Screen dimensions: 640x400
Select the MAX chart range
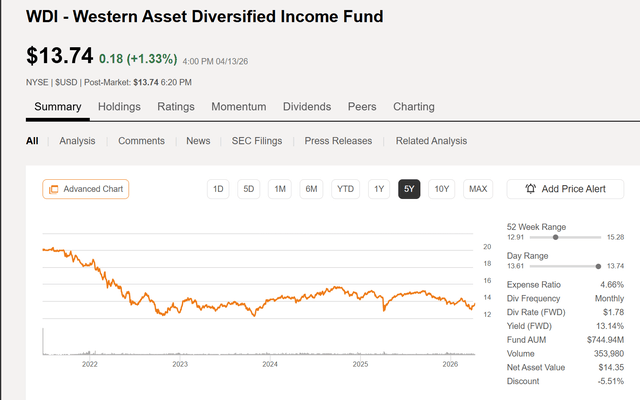tap(478, 189)
